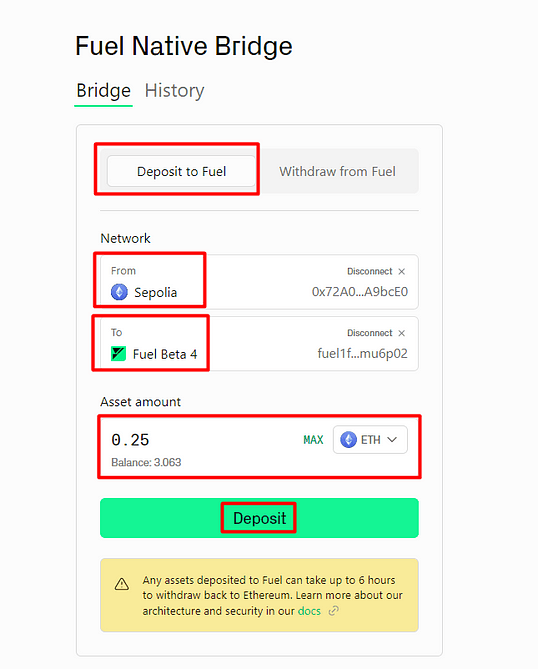538x669 pixels.
Task: Set amount with the MAX button
Action: (x=313, y=440)
